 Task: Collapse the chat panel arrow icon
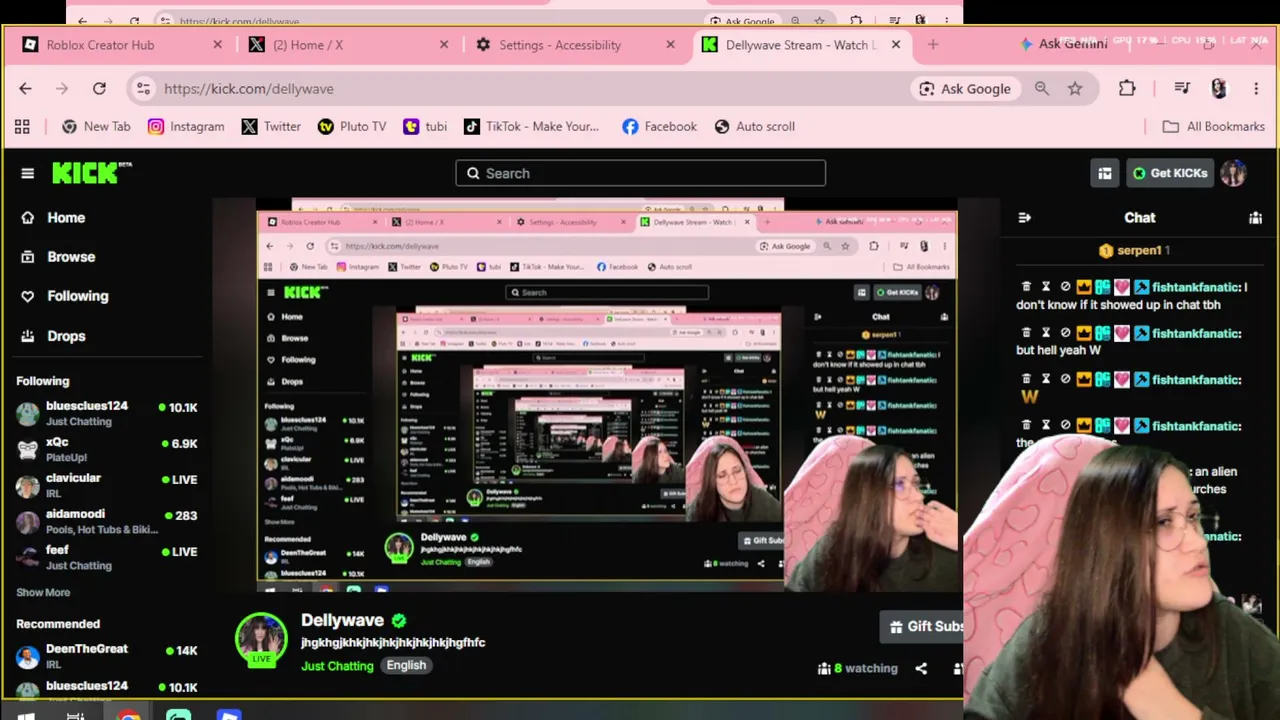tap(1024, 217)
